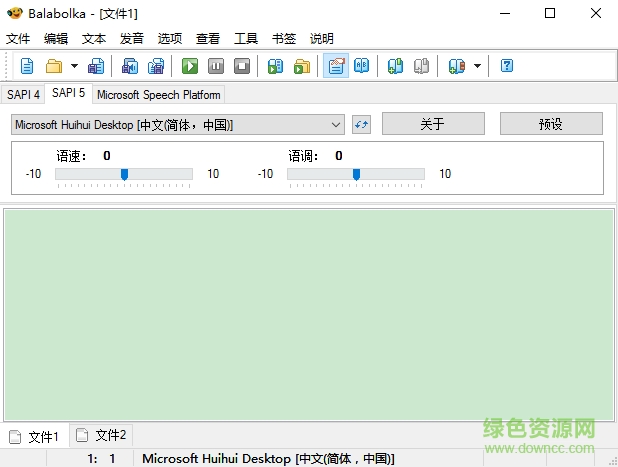
Task: Click inside the green text editing area
Action: (309, 315)
